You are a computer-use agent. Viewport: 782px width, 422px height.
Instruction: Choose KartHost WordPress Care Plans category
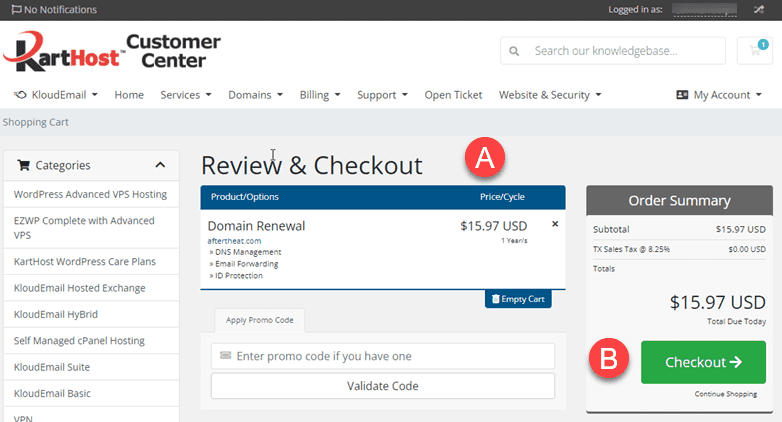click(91, 261)
